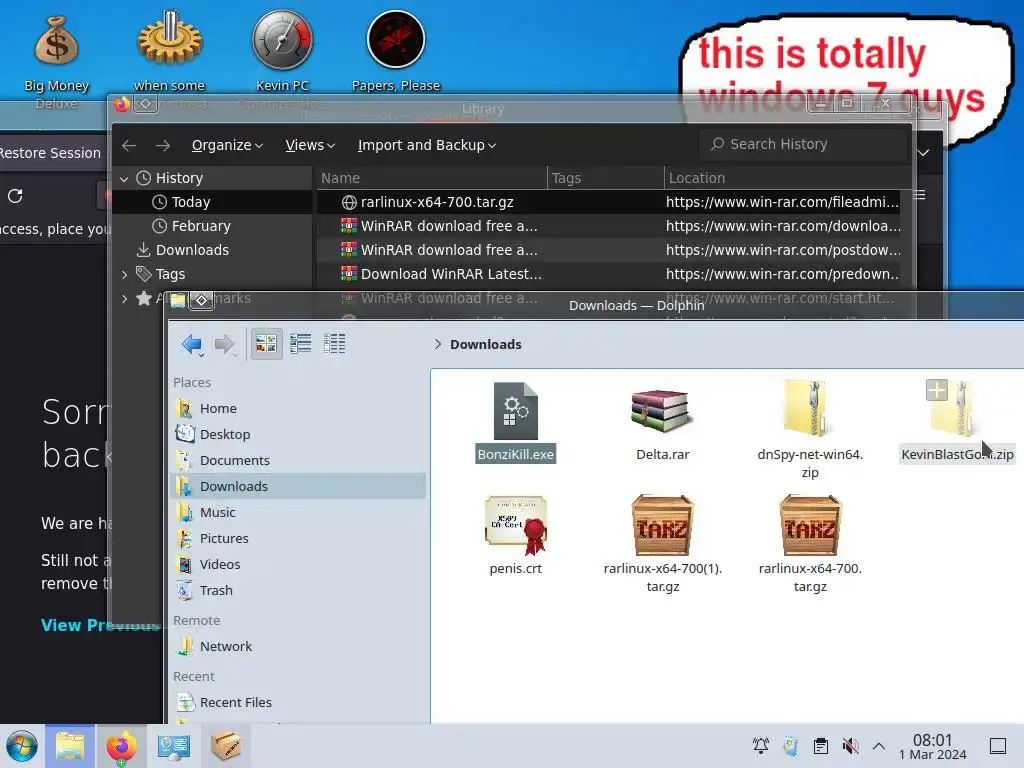1024x768 pixels.
Task: Click the system monitor taskbar icon
Action: pyautogui.click(x=173, y=746)
